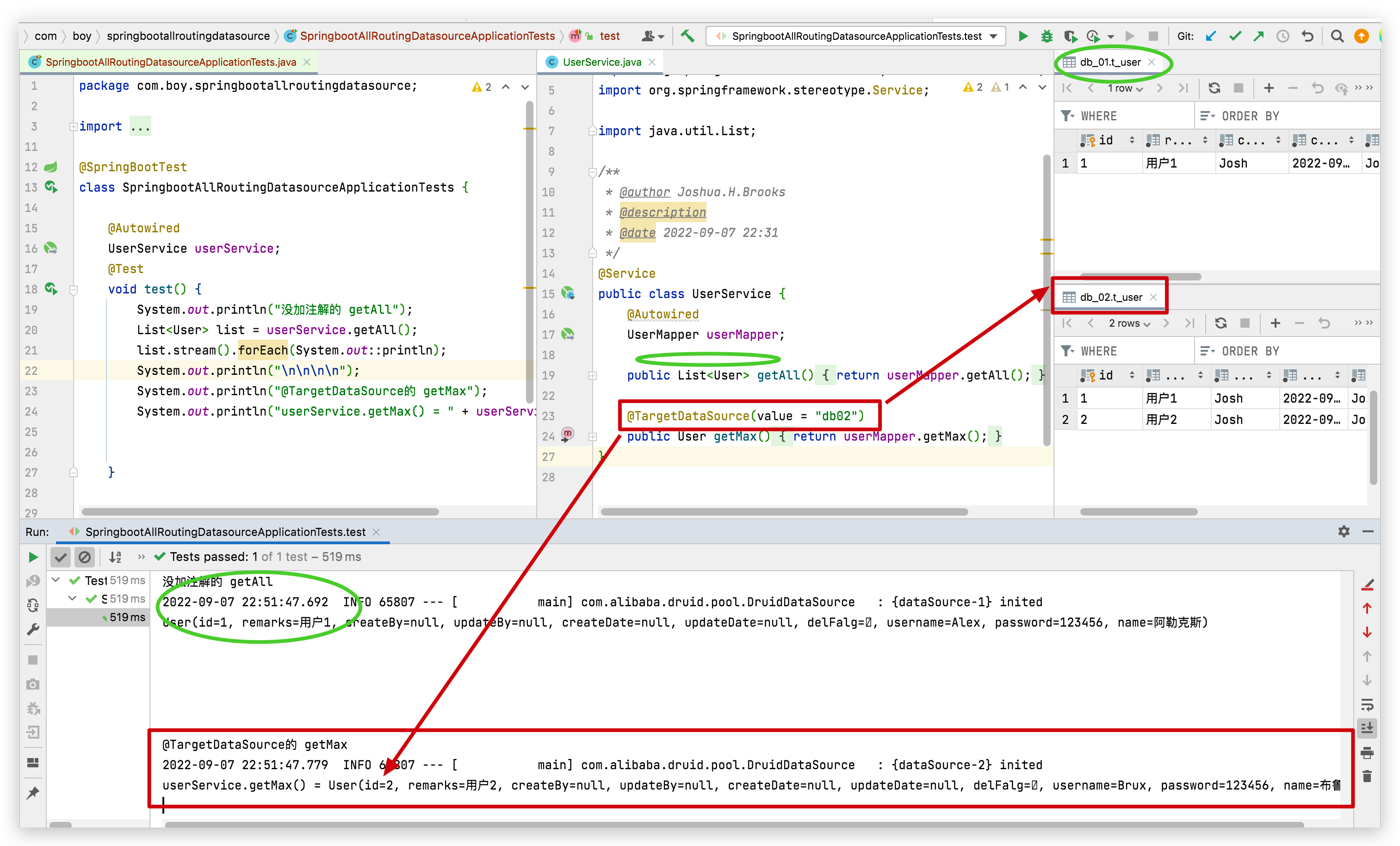1400x846 pixels.
Task: Open the Search Everywhere magnifier
Action: (x=1337, y=37)
